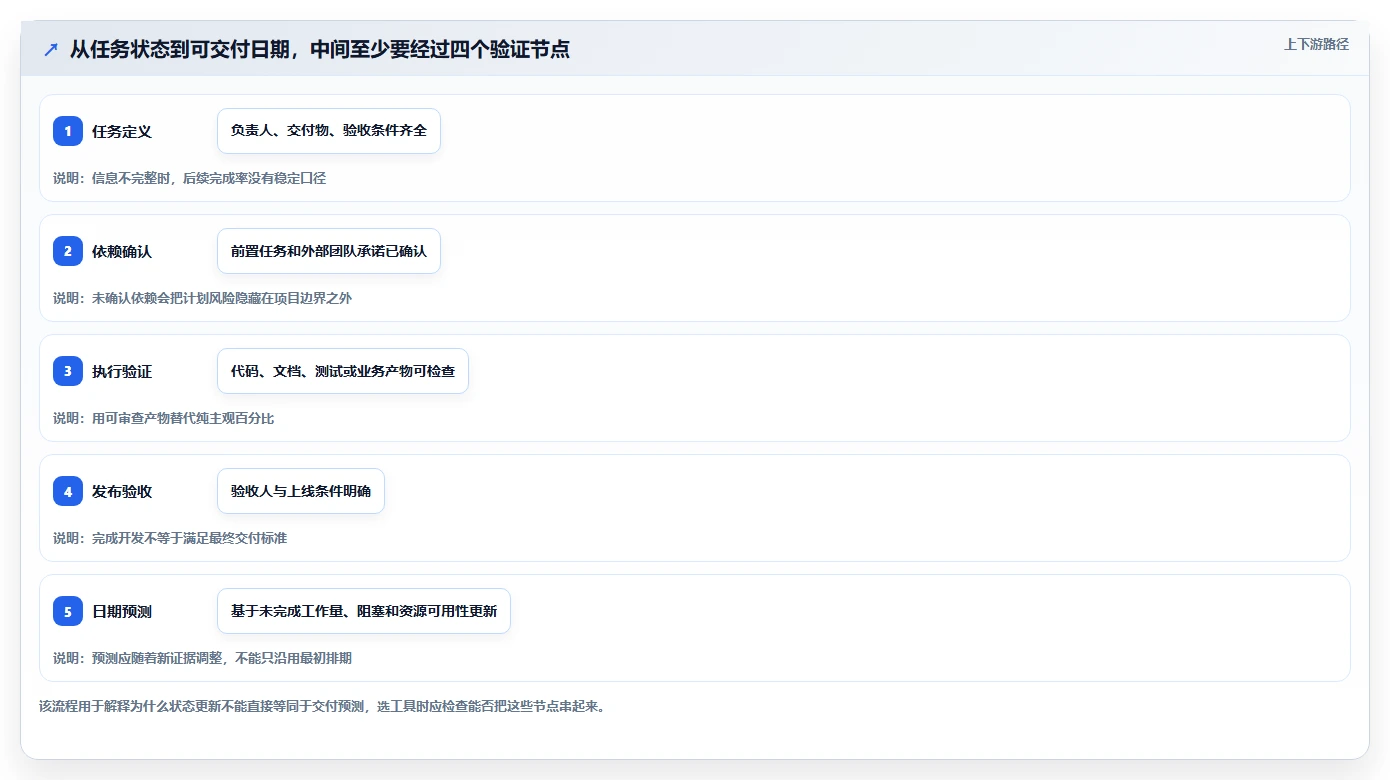Screen dimensions: 1390x780
Task: Select step number badge 3
Action: pyautogui.click(x=68, y=371)
